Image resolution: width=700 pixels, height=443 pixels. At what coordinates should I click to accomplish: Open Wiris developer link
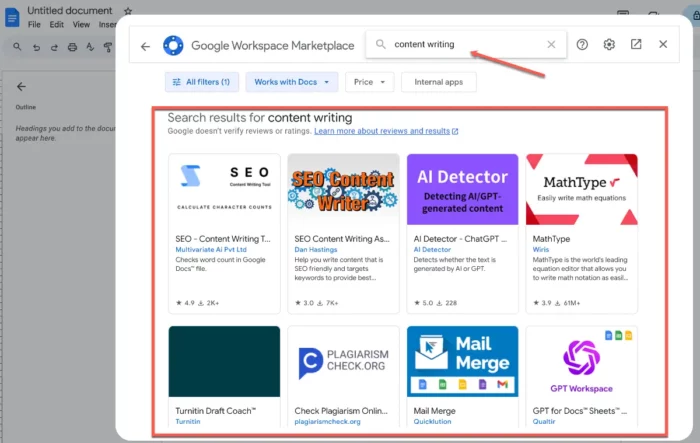(x=541, y=250)
